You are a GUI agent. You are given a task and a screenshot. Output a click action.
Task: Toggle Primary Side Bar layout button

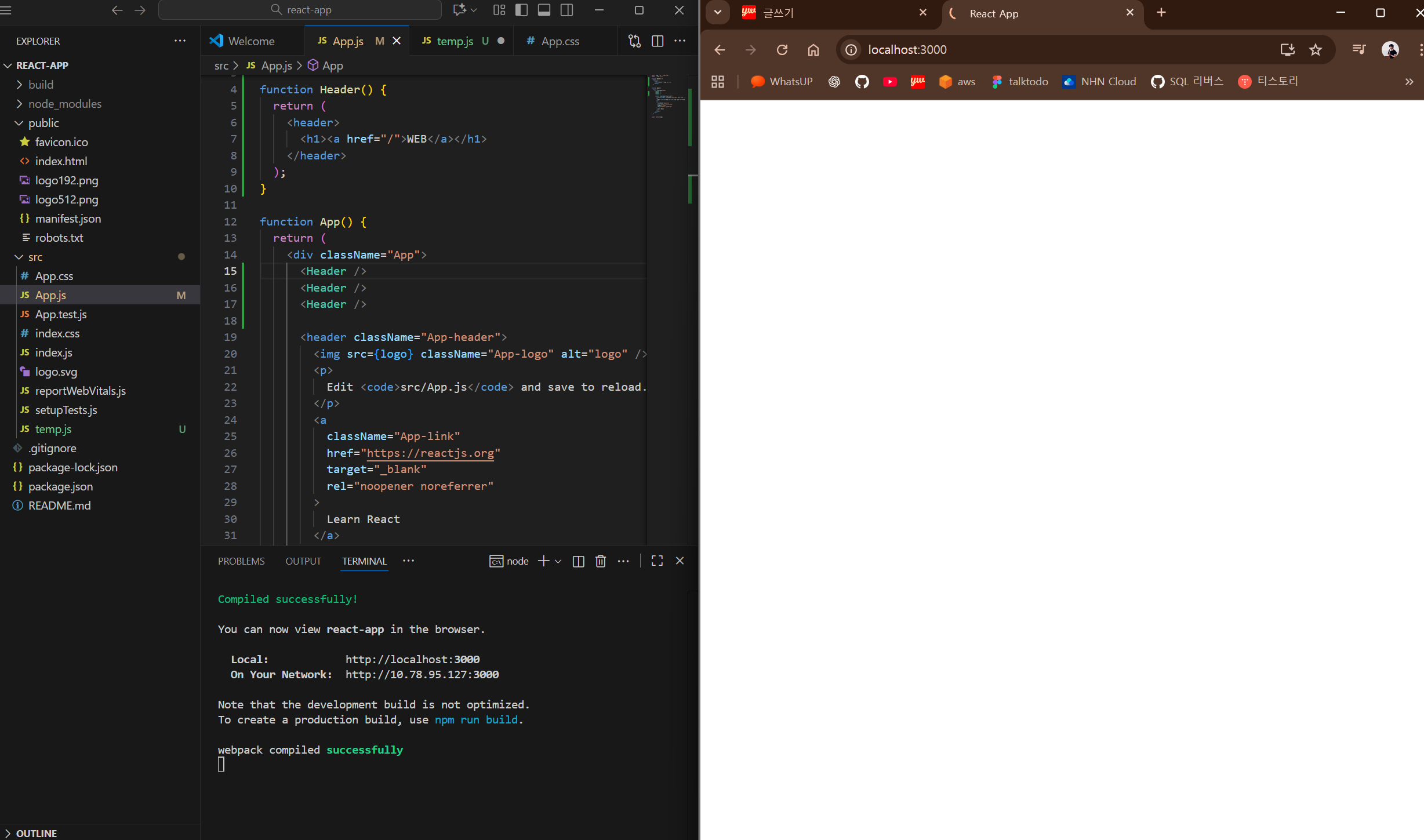pos(521,10)
